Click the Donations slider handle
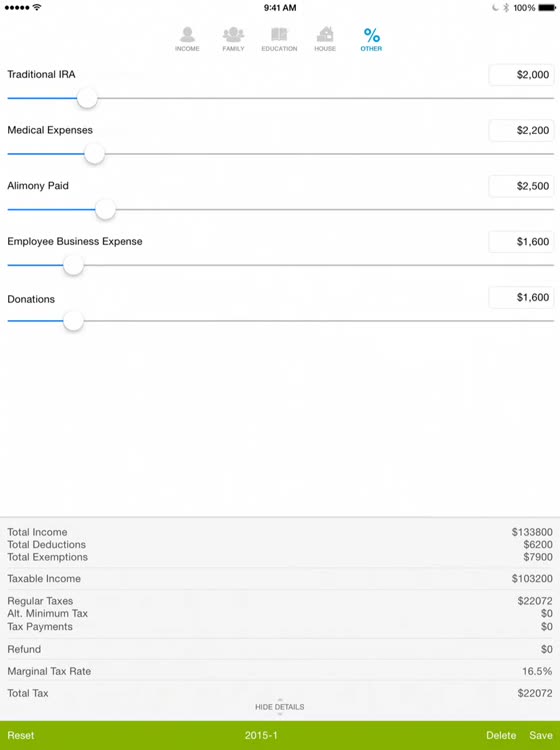The width and height of the screenshot is (560, 750). point(73,321)
